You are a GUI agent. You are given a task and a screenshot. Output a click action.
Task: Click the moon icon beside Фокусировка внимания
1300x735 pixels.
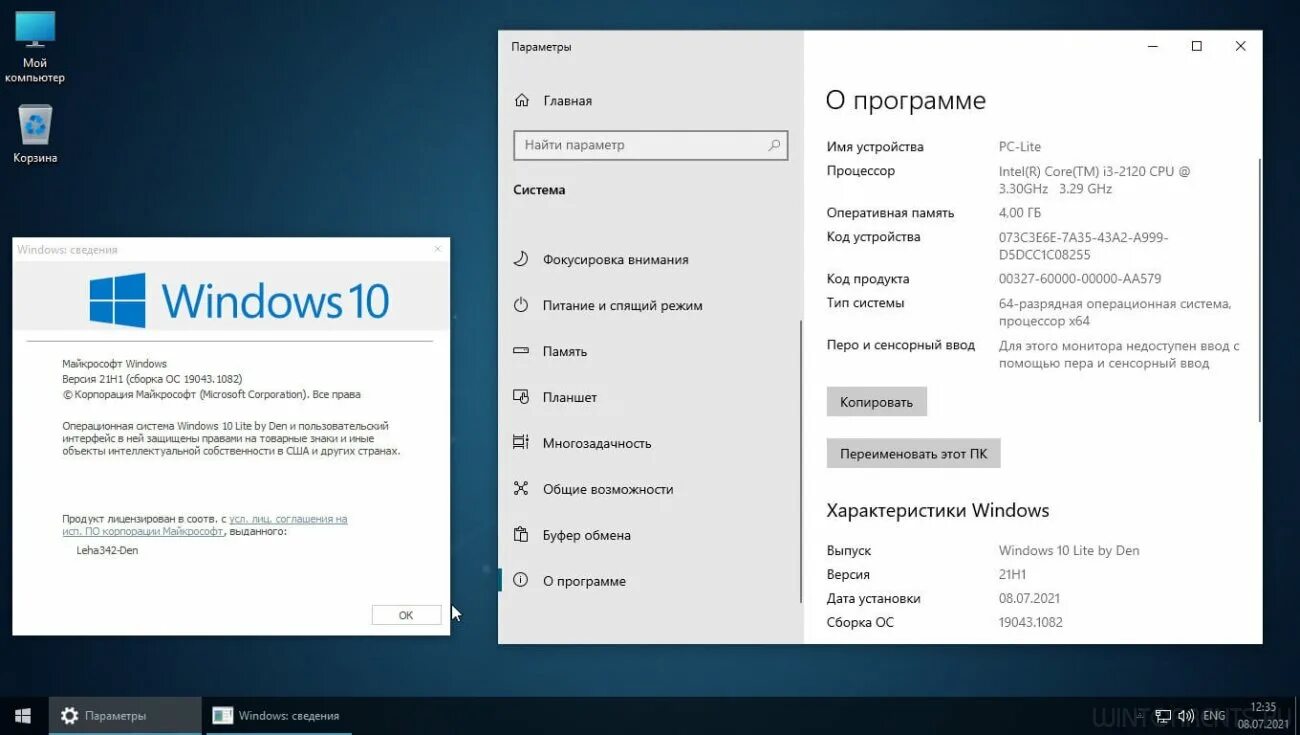(x=521, y=259)
